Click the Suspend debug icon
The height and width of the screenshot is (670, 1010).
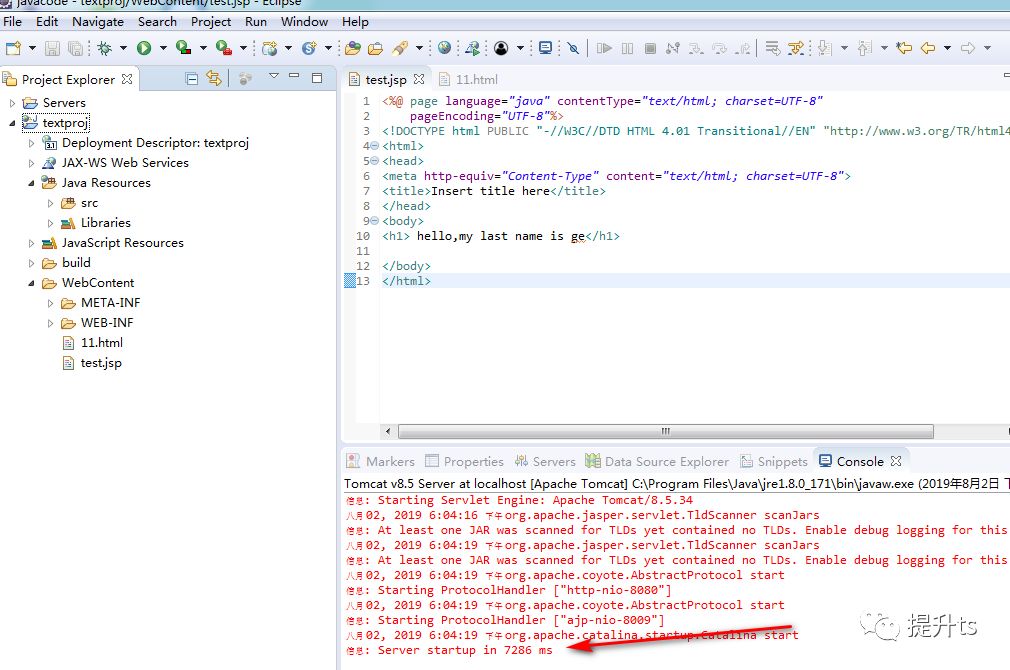(627, 48)
